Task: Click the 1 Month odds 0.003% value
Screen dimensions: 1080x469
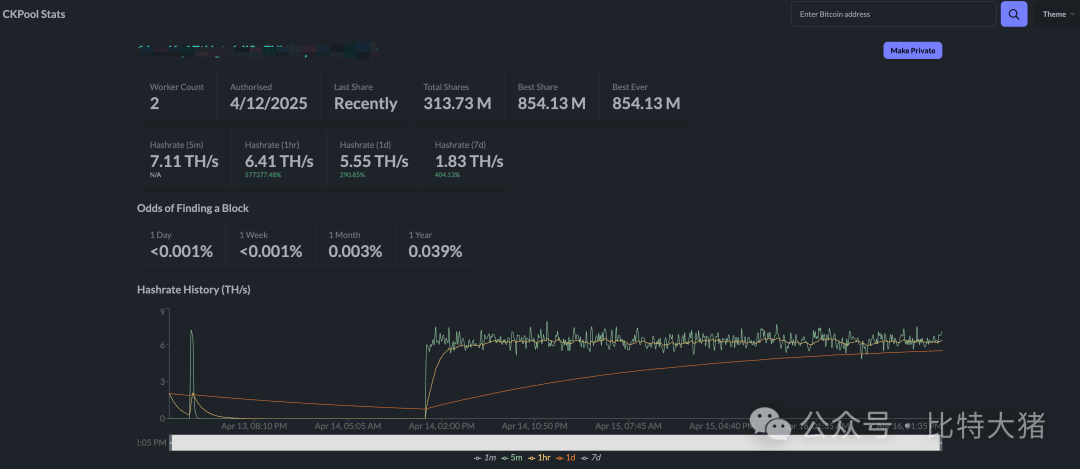Action: pos(355,251)
